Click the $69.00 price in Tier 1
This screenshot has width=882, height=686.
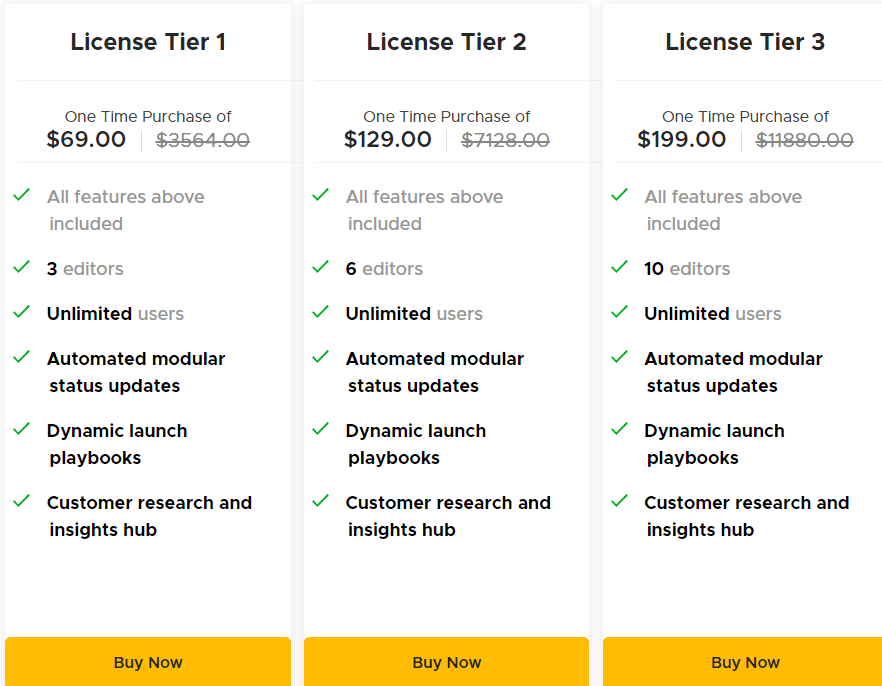86,140
